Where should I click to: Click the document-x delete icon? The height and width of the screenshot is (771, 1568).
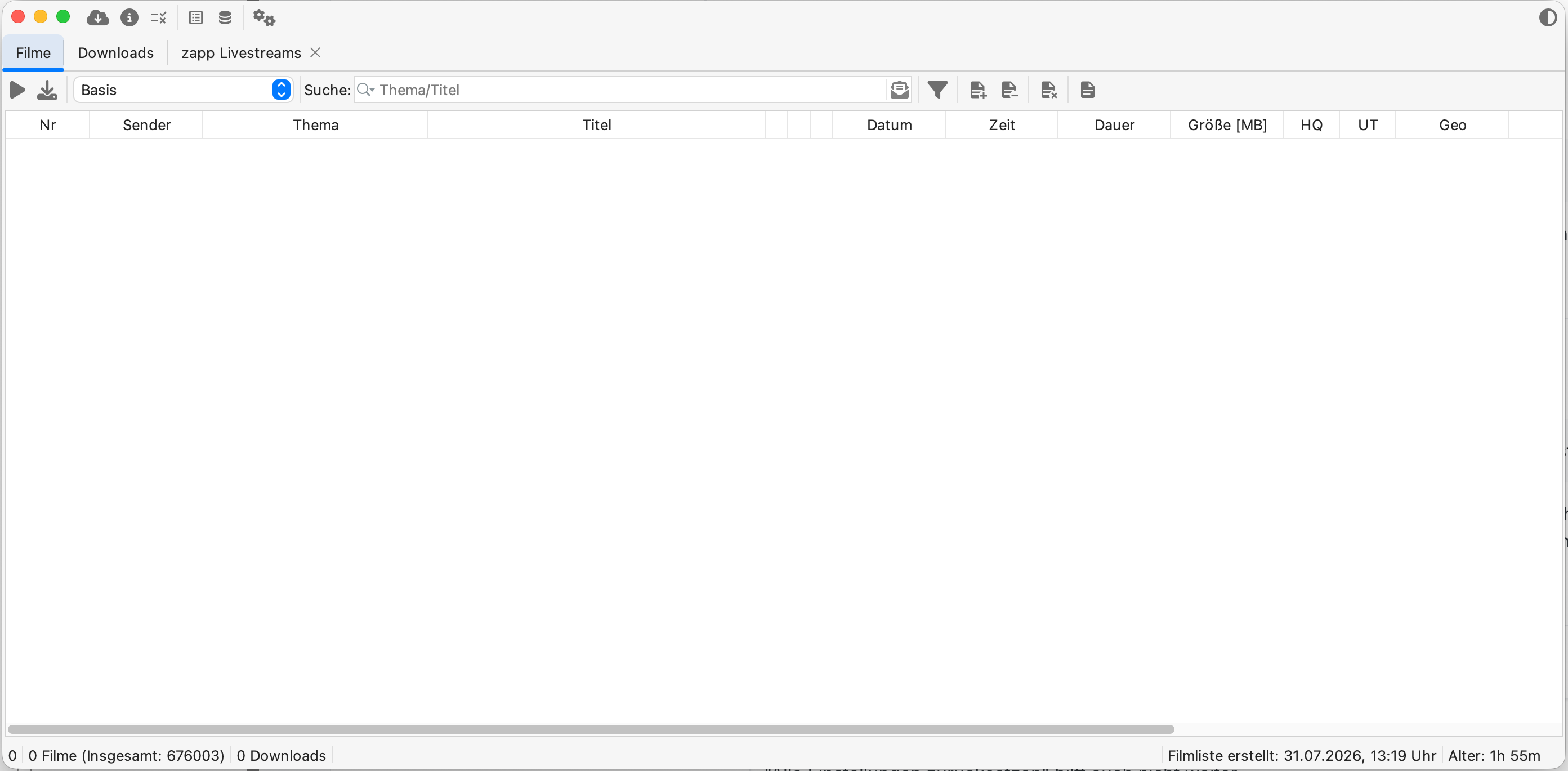[x=1048, y=90]
